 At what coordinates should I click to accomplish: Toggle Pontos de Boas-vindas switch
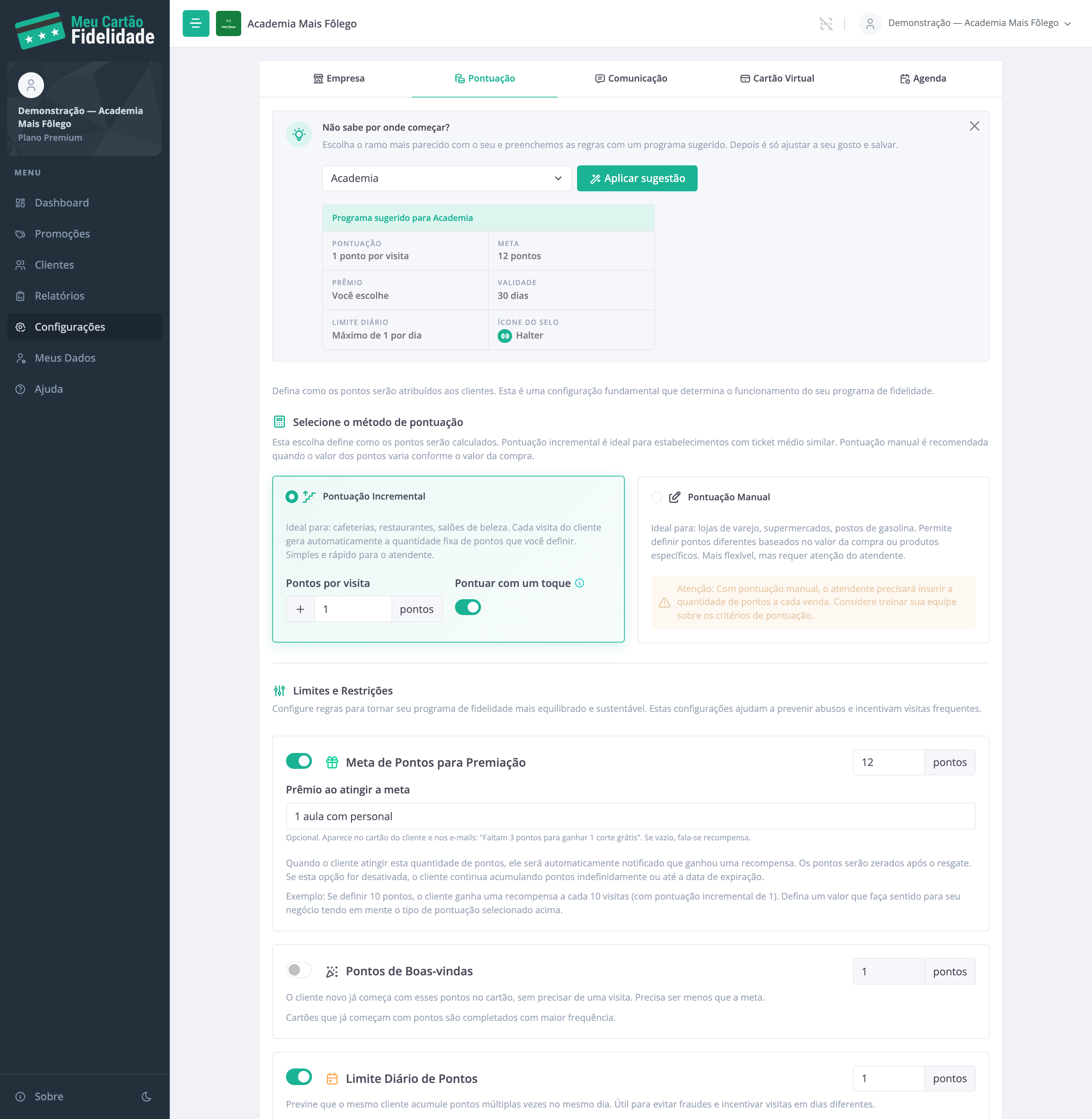click(299, 970)
